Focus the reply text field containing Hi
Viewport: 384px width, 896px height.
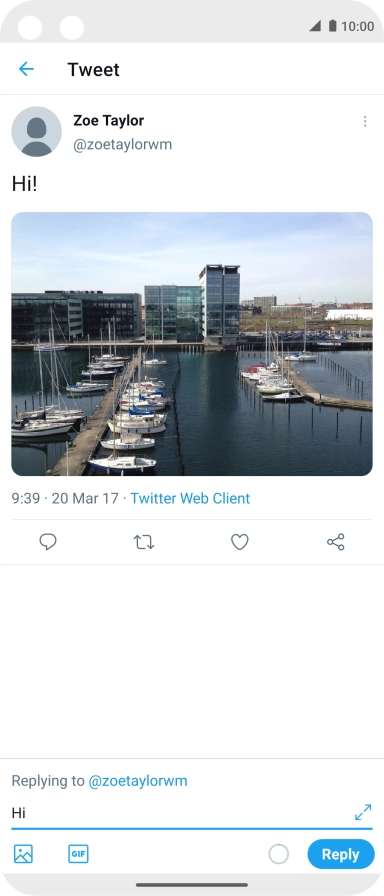pyautogui.click(x=181, y=813)
